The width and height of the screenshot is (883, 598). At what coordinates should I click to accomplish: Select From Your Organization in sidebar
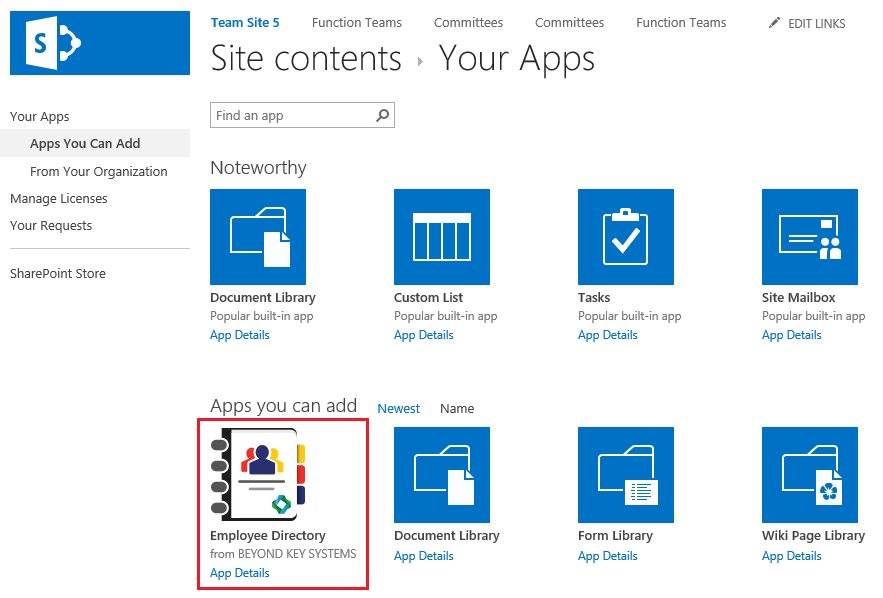pos(99,171)
